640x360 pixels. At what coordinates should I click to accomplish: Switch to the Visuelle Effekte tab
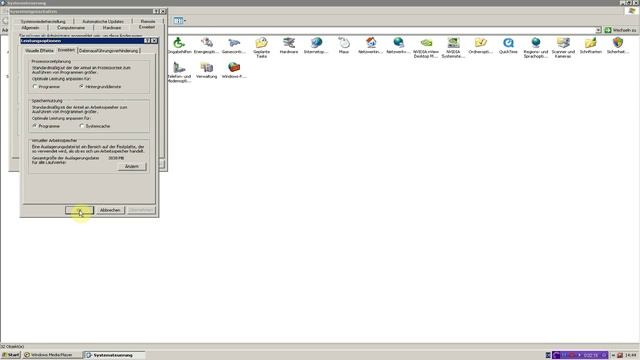click(39, 51)
